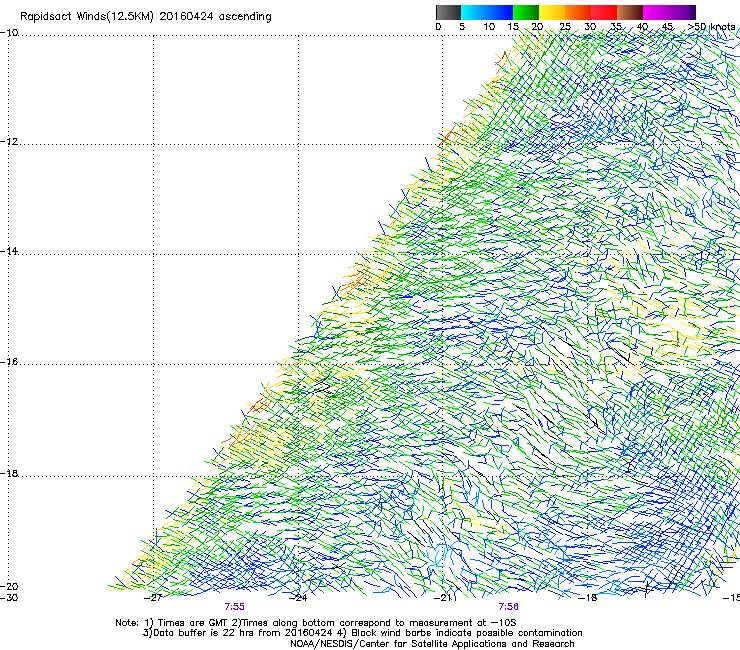Click the '25' label under the legend
Viewport: 740px width, 650px height.
565,26
